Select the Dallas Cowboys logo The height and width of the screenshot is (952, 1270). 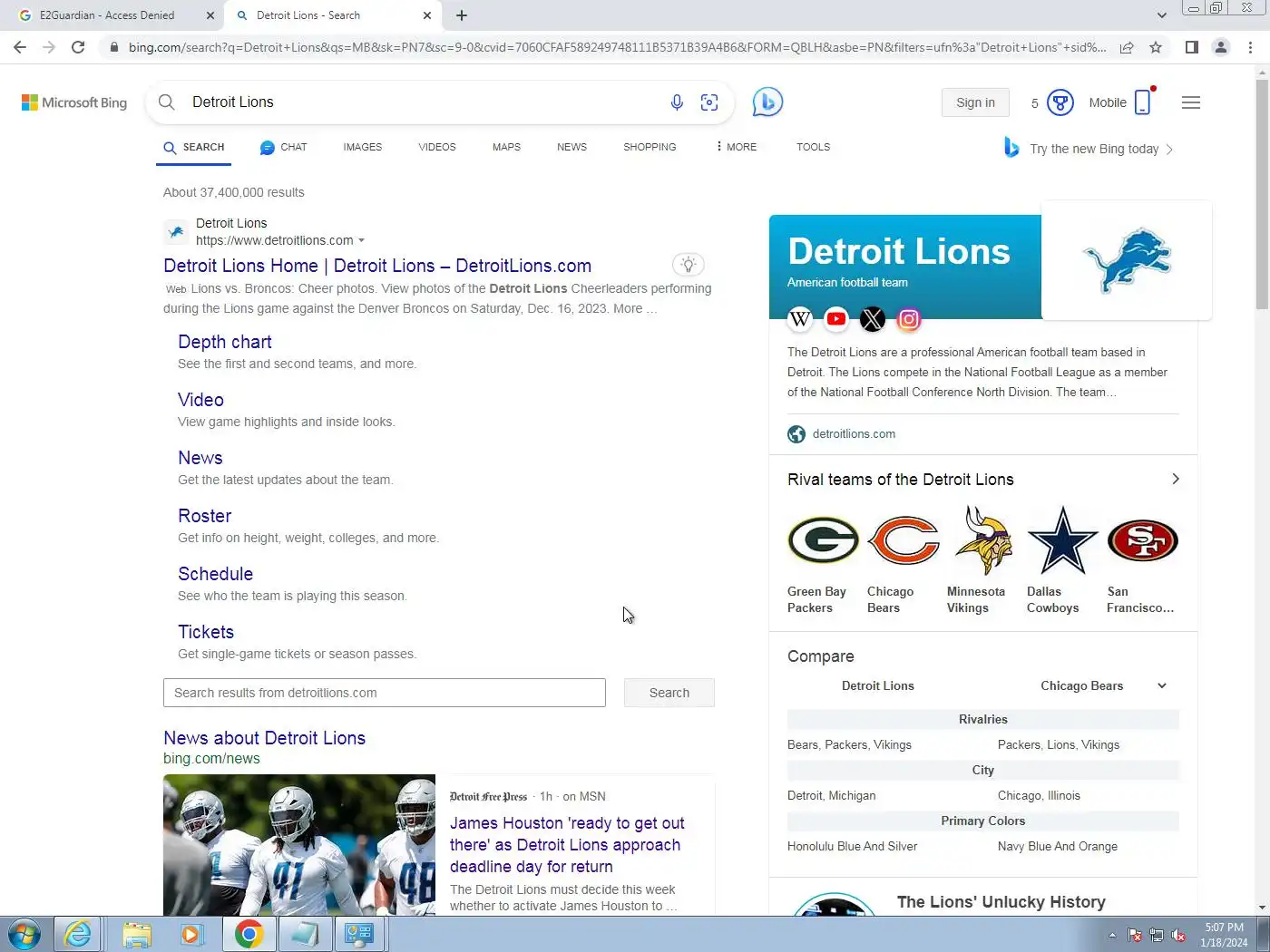1063,540
